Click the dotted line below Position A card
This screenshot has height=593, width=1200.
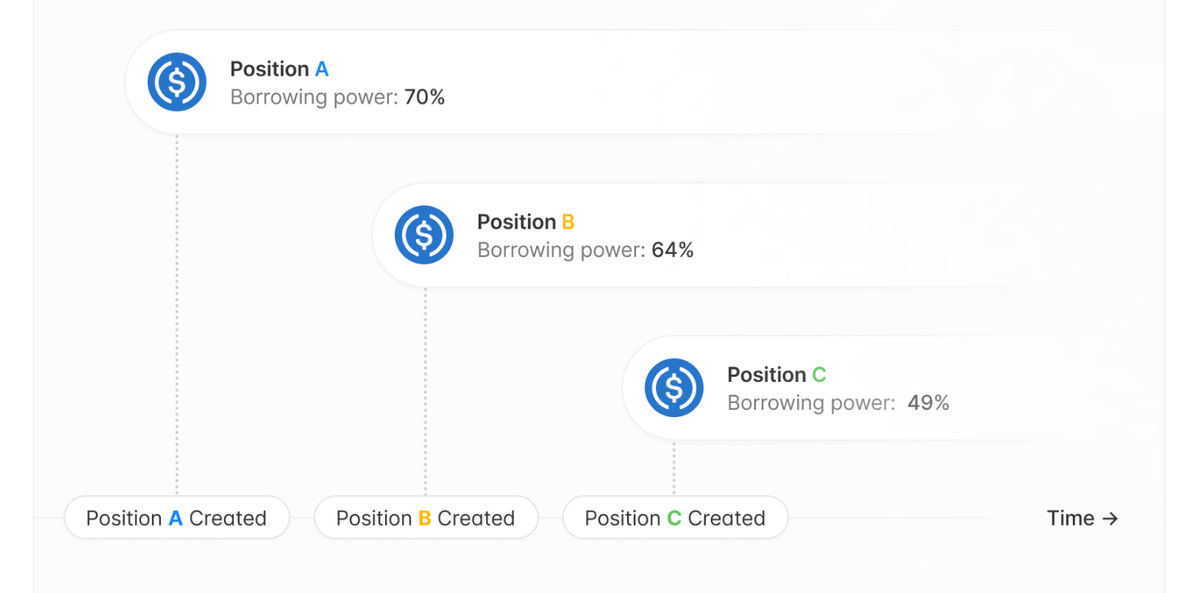tap(177, 310)
